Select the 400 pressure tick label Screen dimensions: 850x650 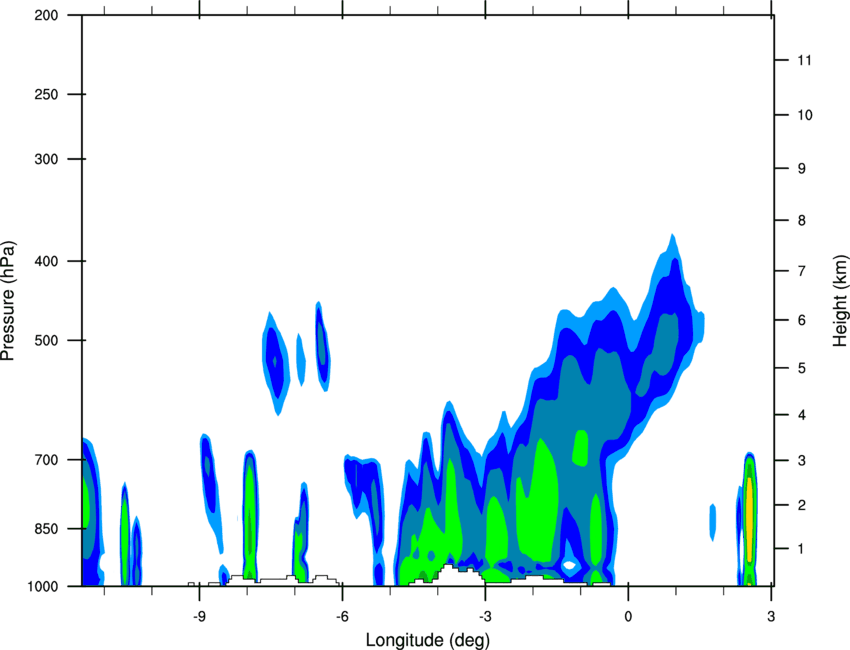coord(46,261)
